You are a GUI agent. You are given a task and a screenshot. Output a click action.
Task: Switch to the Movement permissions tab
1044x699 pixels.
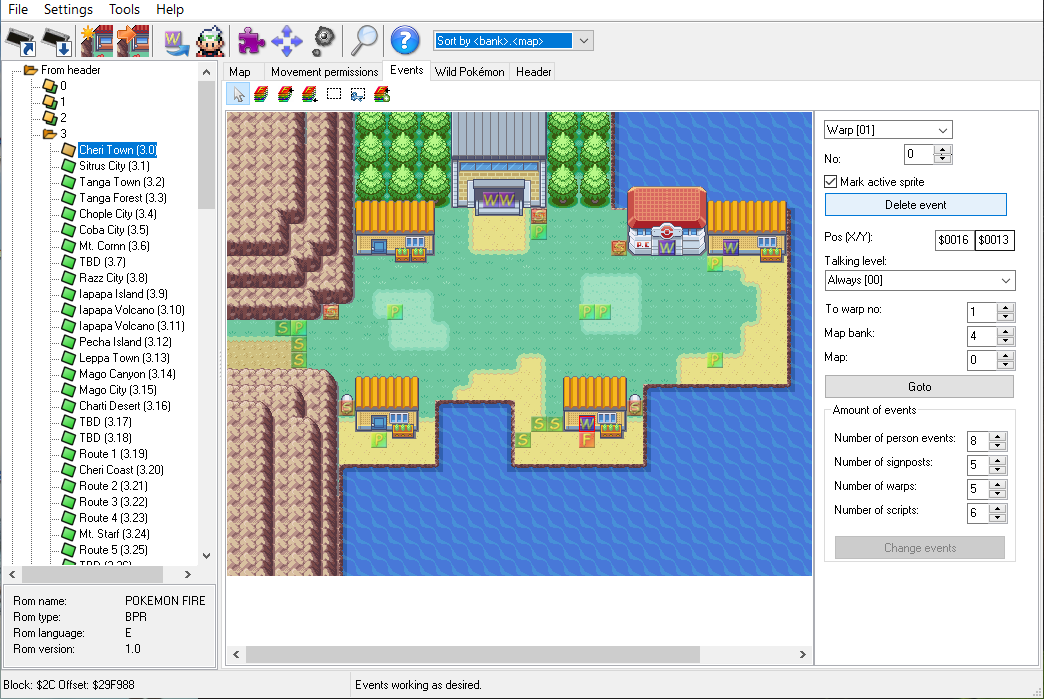coord(324,72)
